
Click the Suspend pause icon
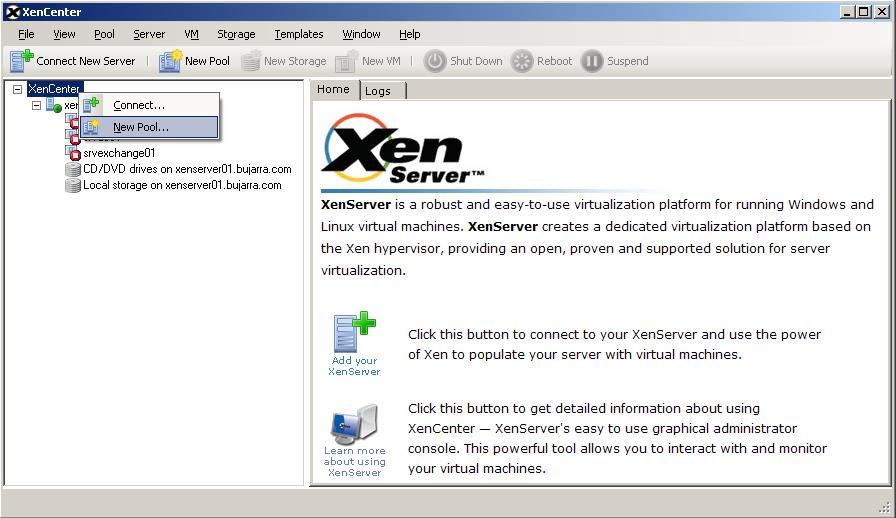(x=592, y=61)
